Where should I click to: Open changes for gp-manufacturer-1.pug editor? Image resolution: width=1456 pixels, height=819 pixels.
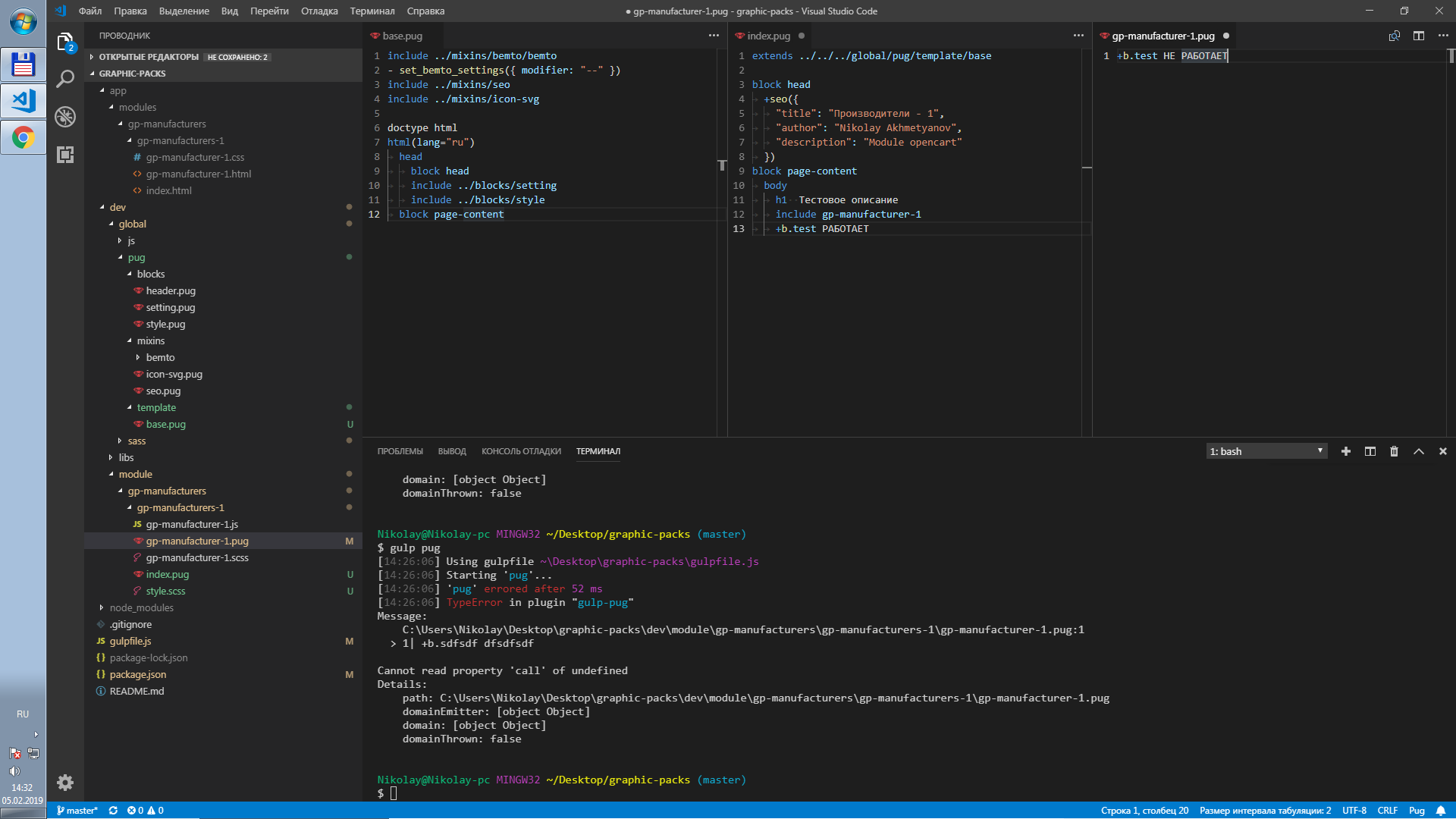[x=1394, y=36]
